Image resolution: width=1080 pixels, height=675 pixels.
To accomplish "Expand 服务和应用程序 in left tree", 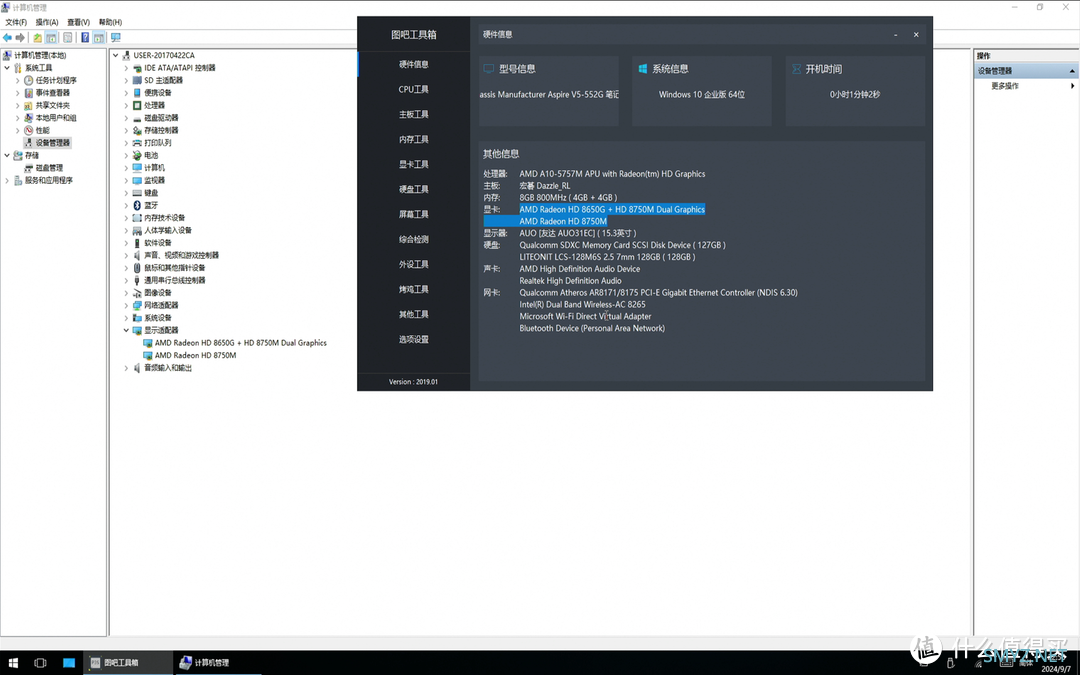I will pyautogui.click(x=7, y=180).
